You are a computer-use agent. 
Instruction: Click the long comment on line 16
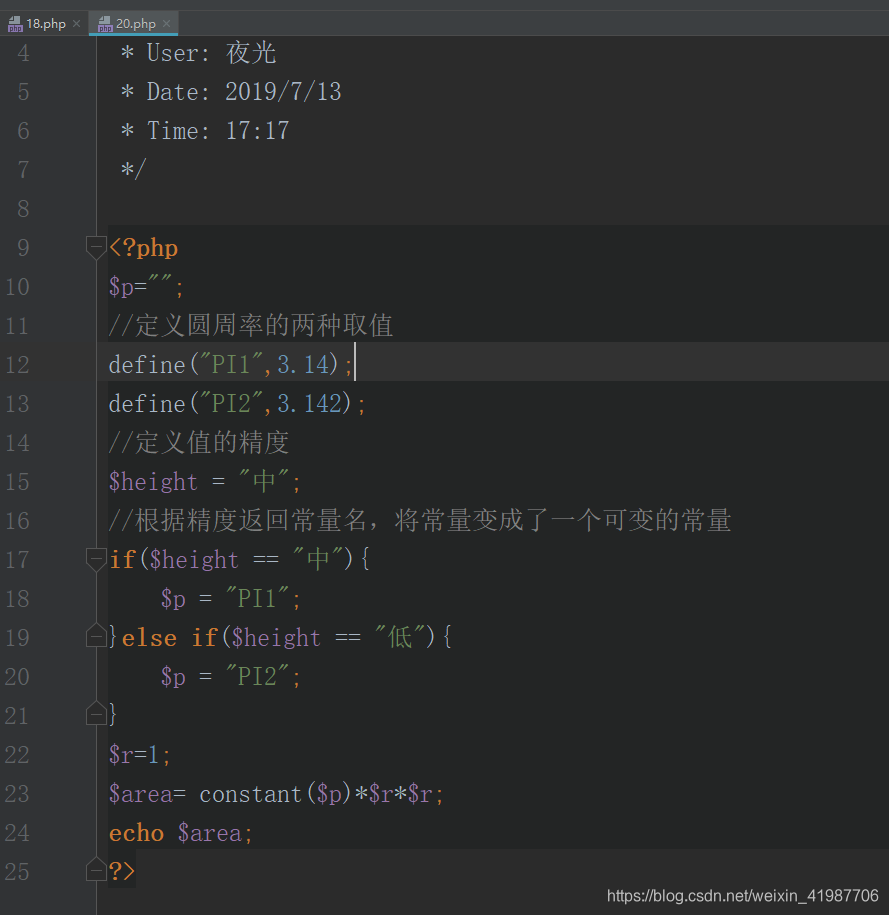point(420,521)
